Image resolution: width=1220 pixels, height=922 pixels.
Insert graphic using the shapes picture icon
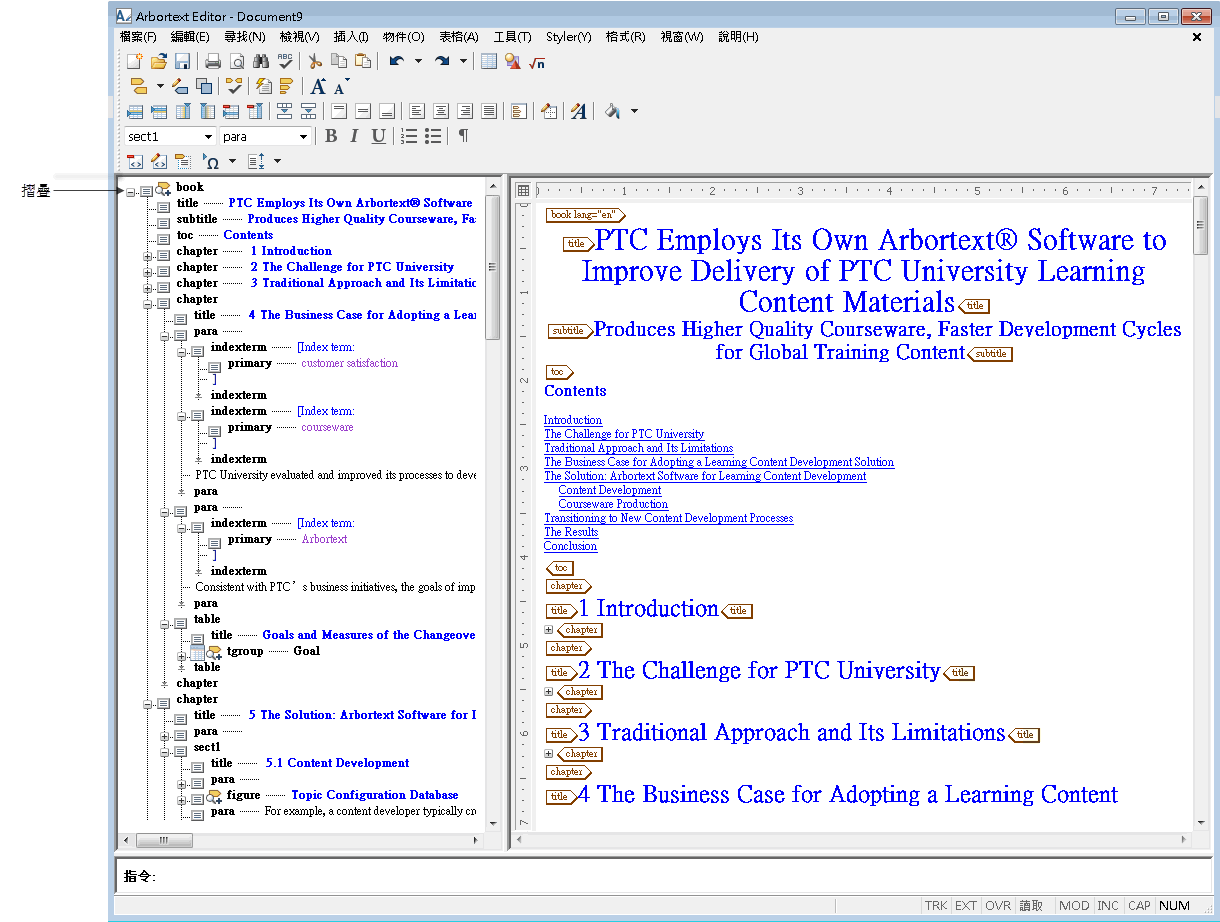click(x=513, y=61)
